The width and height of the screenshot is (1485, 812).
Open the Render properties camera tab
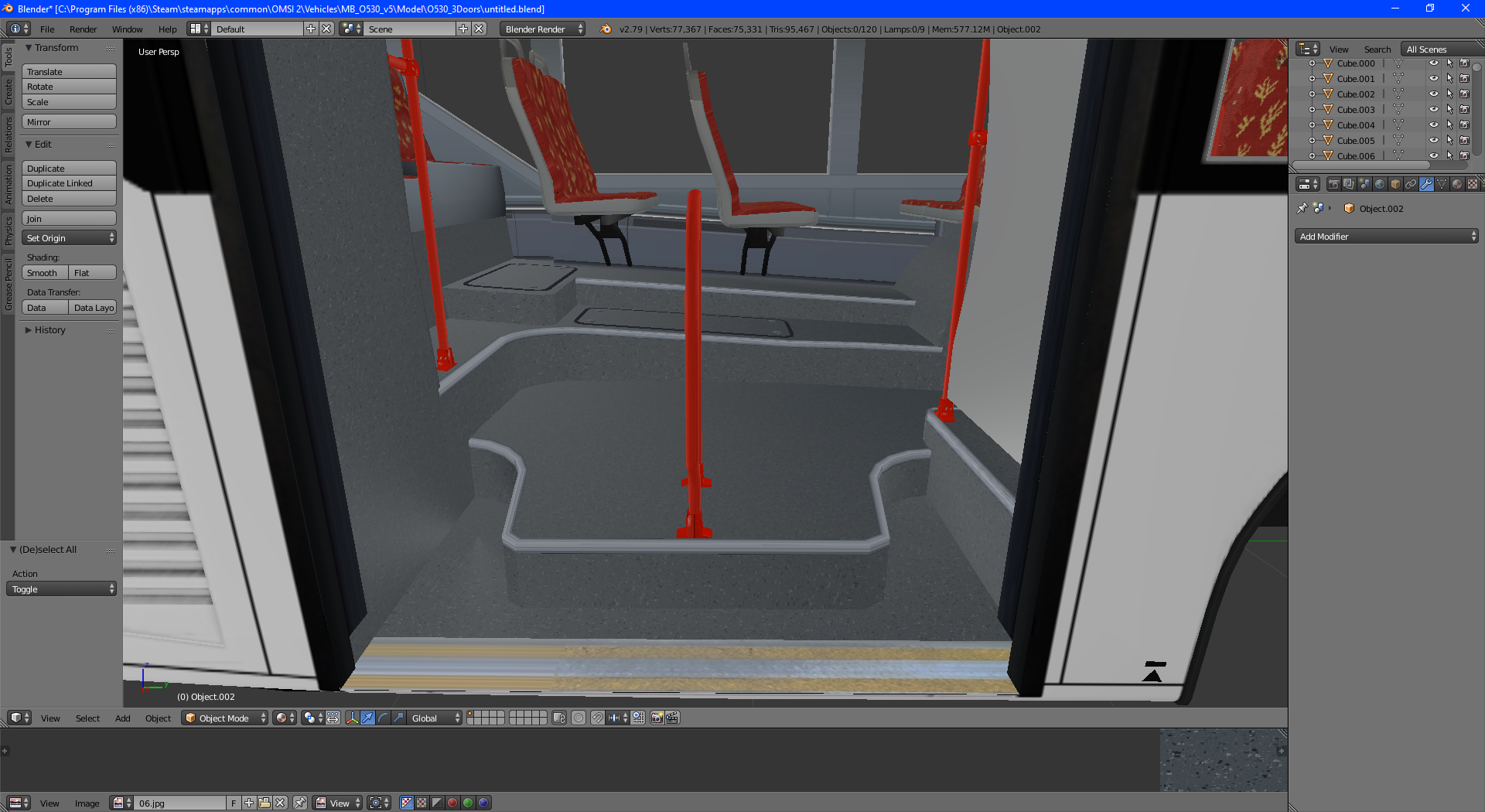(x=1333, y=184)
